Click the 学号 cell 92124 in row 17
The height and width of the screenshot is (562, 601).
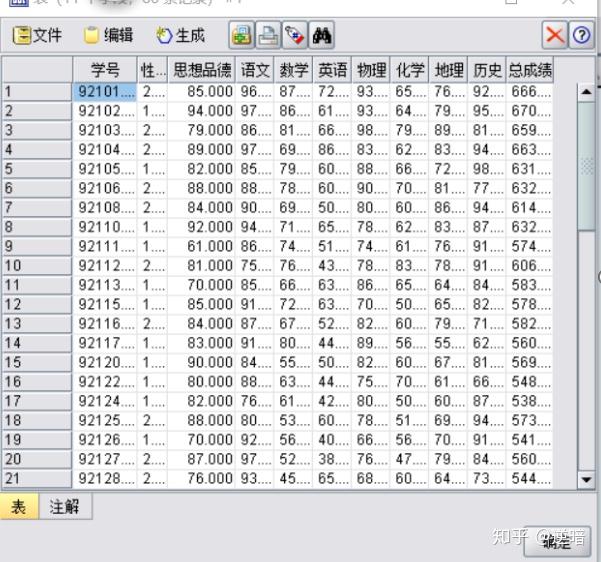tap(105, 401)
